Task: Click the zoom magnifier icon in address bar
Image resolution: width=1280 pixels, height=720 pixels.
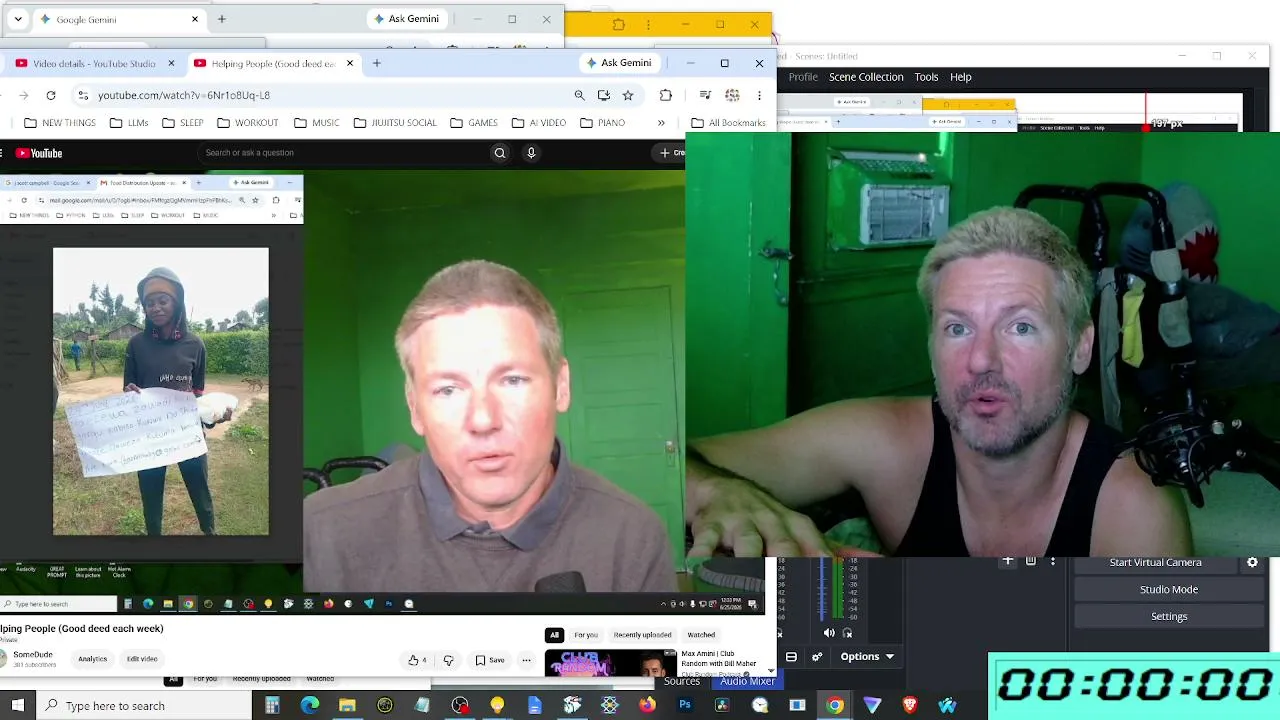Action: tap(579, 95)
